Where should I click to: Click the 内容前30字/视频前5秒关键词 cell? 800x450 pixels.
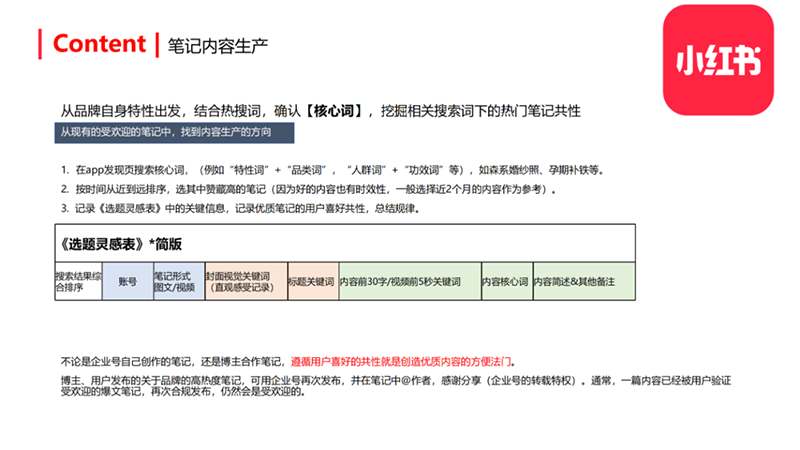coord(410,282)
